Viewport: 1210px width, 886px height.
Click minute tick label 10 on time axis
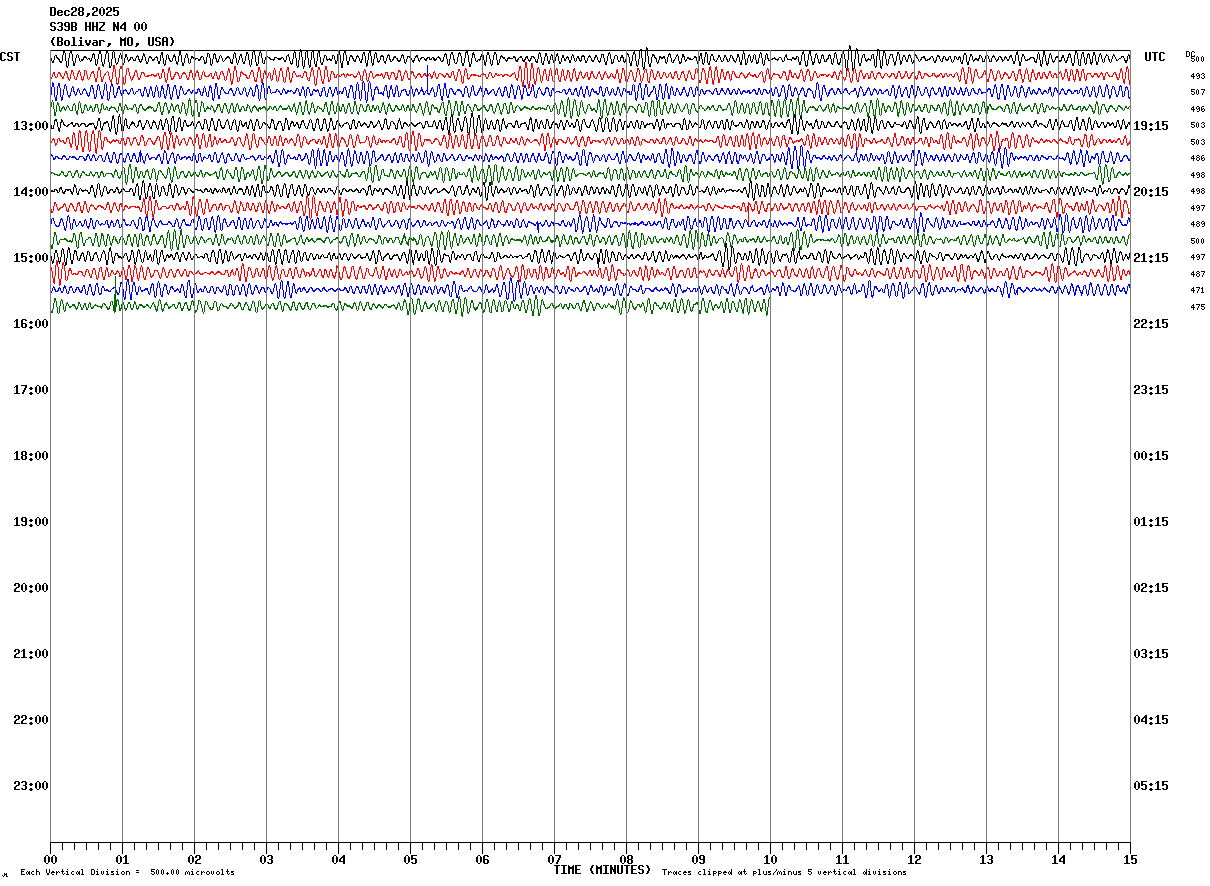(770, 860)
